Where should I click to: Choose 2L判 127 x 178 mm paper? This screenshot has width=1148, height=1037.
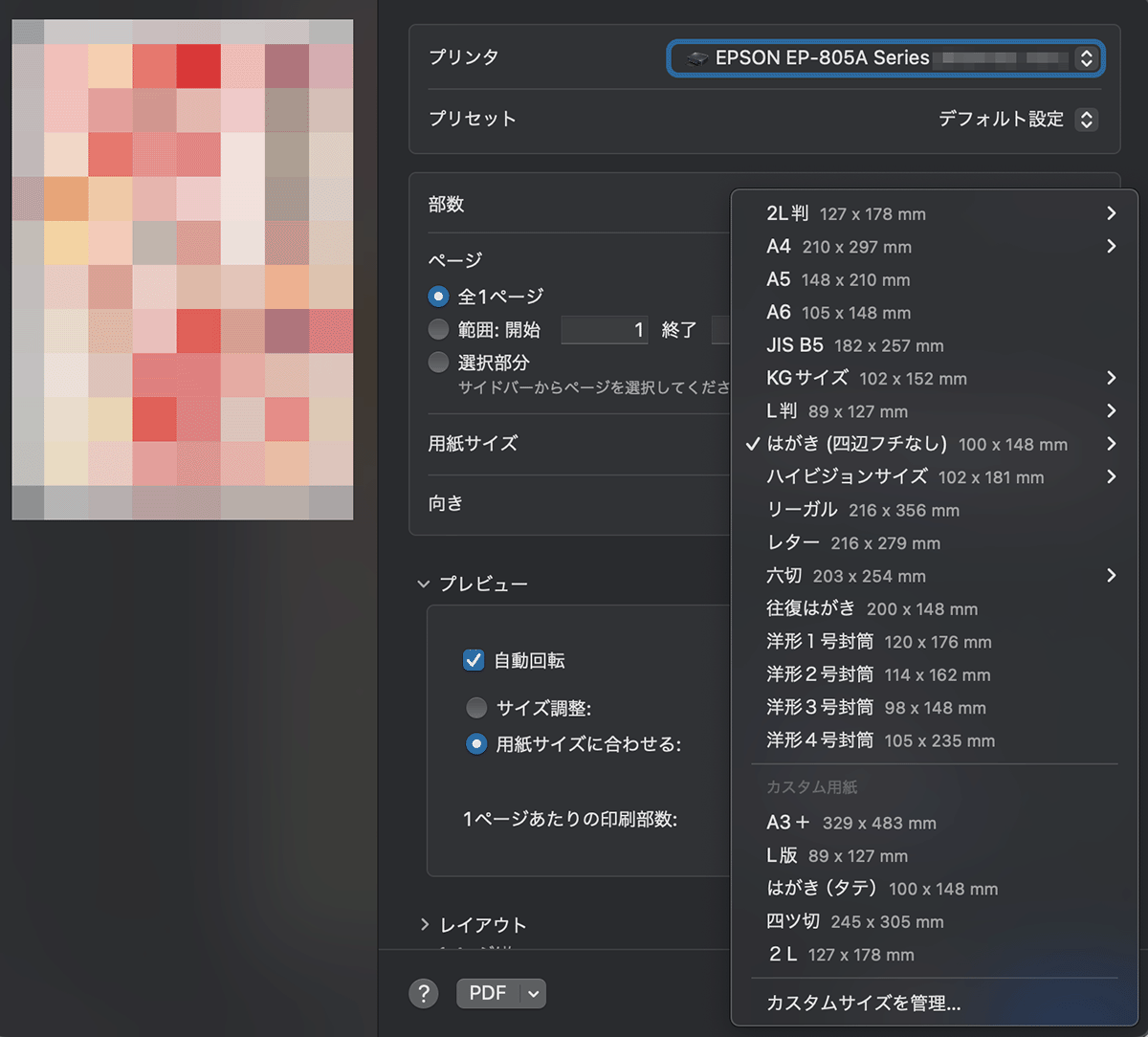935,214
